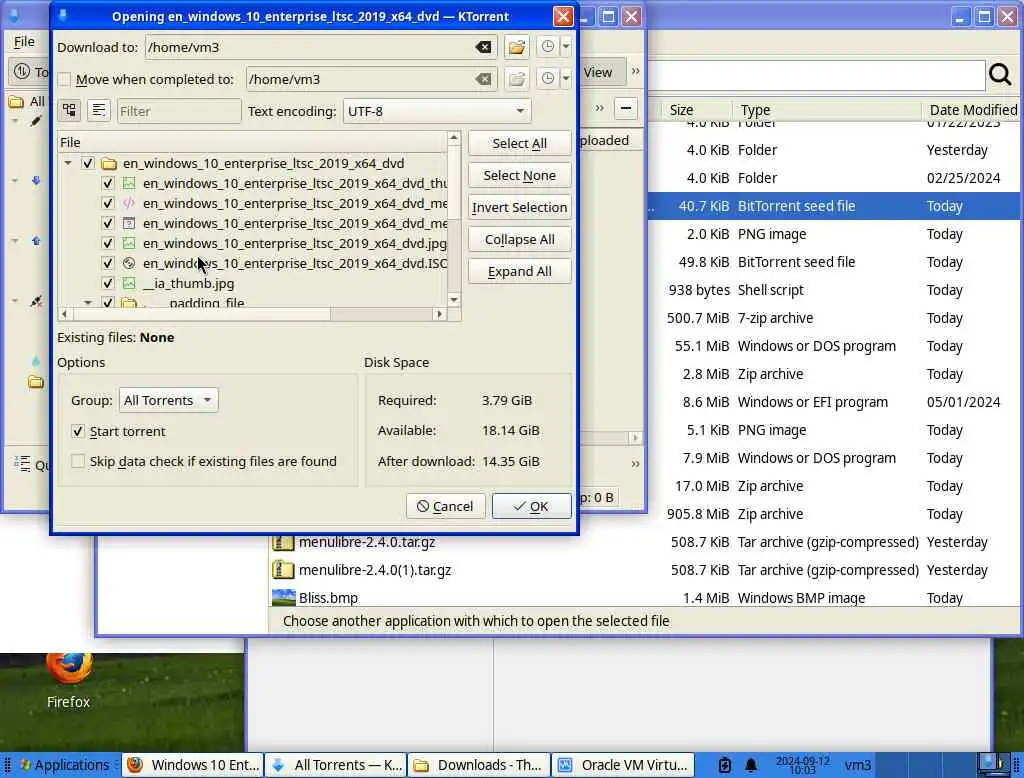Click the All folder icon in KTorrent sidebar
Image resolution: width=1024 pixels, height=778 pixels.
point(16,101)
